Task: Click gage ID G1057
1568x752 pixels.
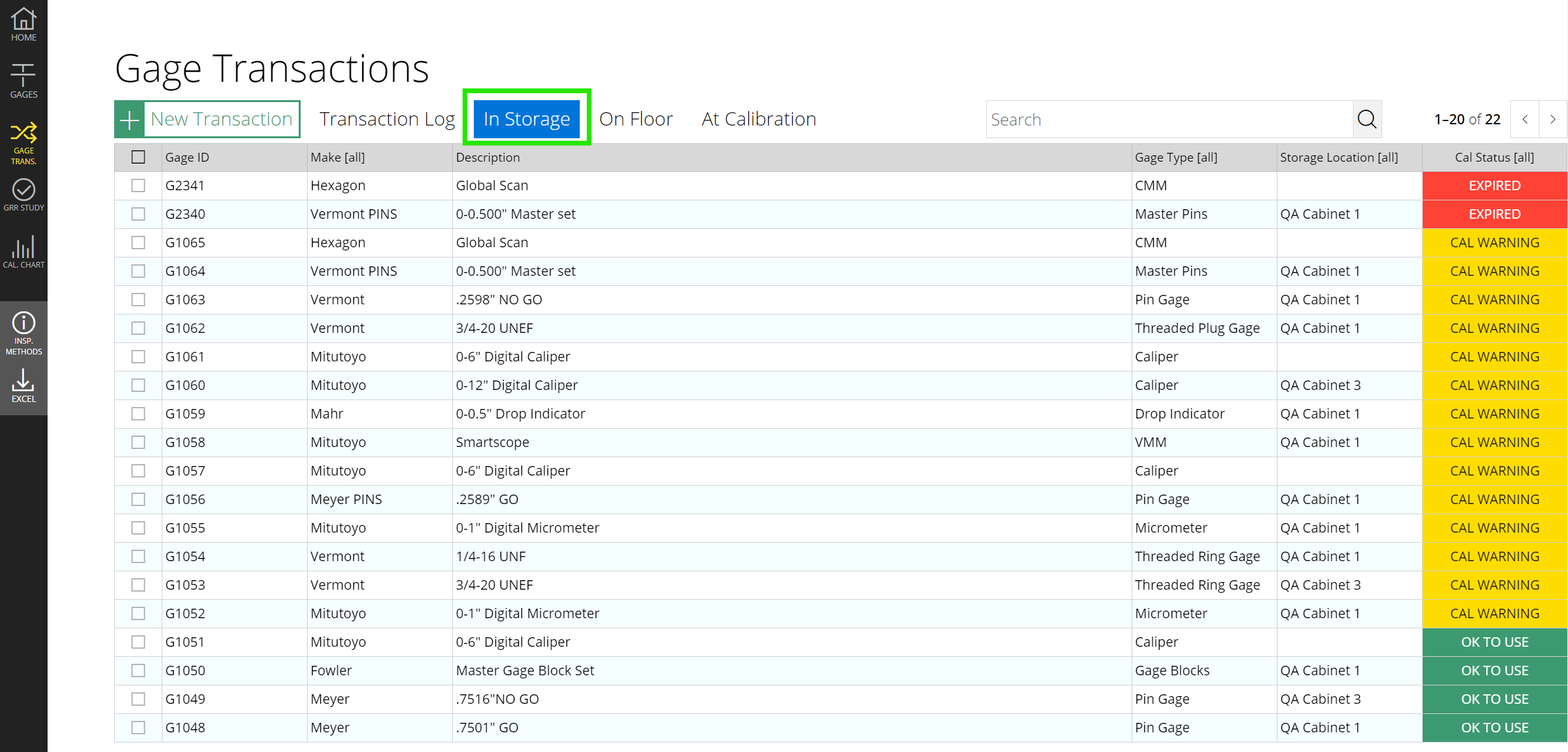Action: pyautogui.click(x=185, y=471)
